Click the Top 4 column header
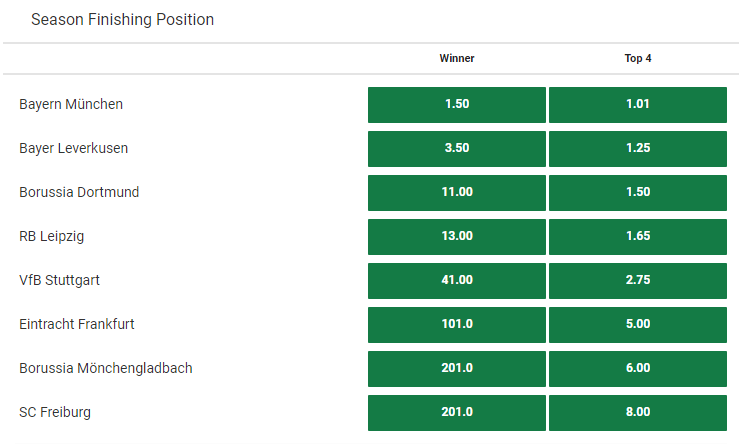 click(x=638, y=58)
